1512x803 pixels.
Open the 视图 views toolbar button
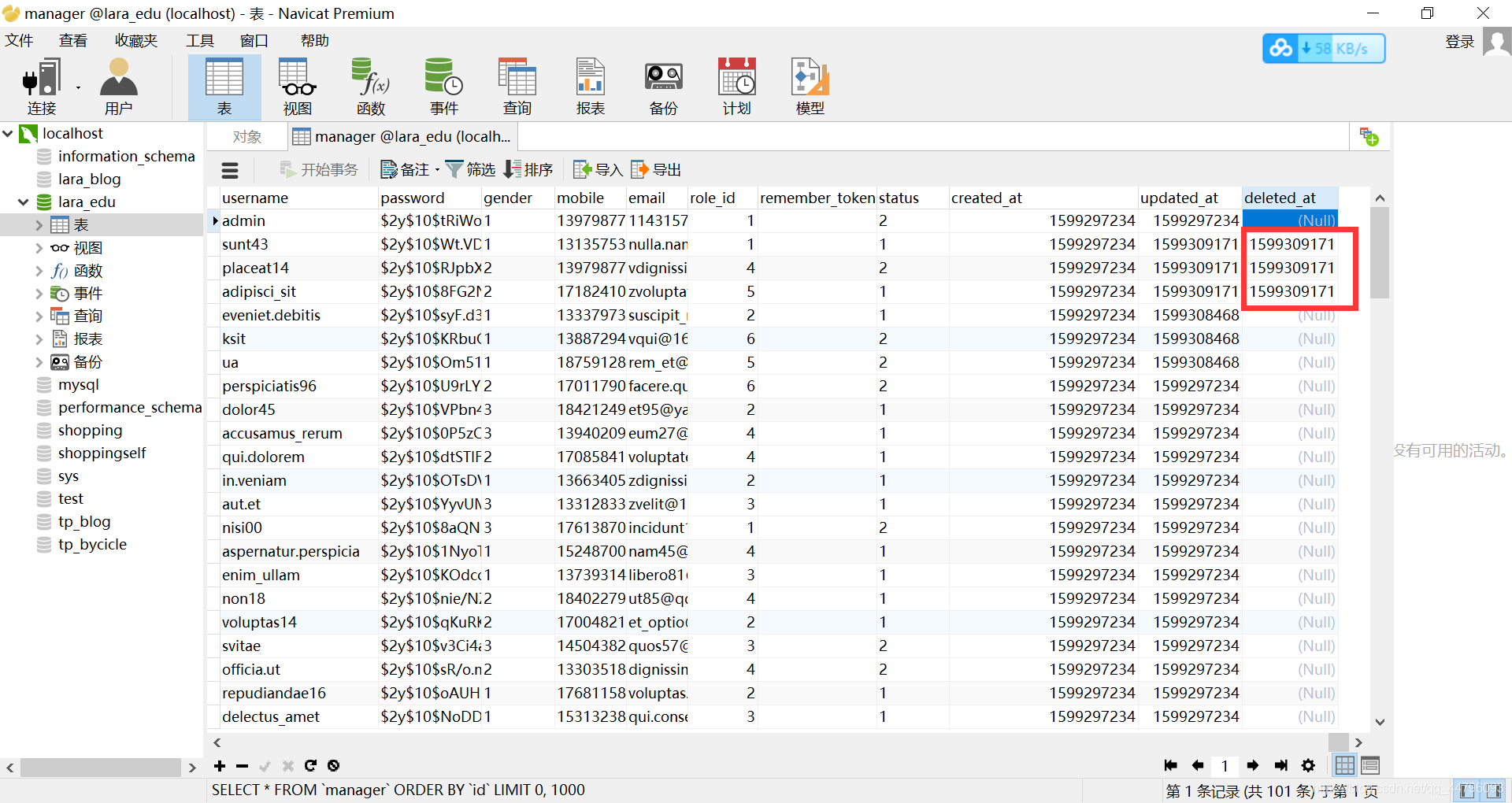click(x=298, y=87)
